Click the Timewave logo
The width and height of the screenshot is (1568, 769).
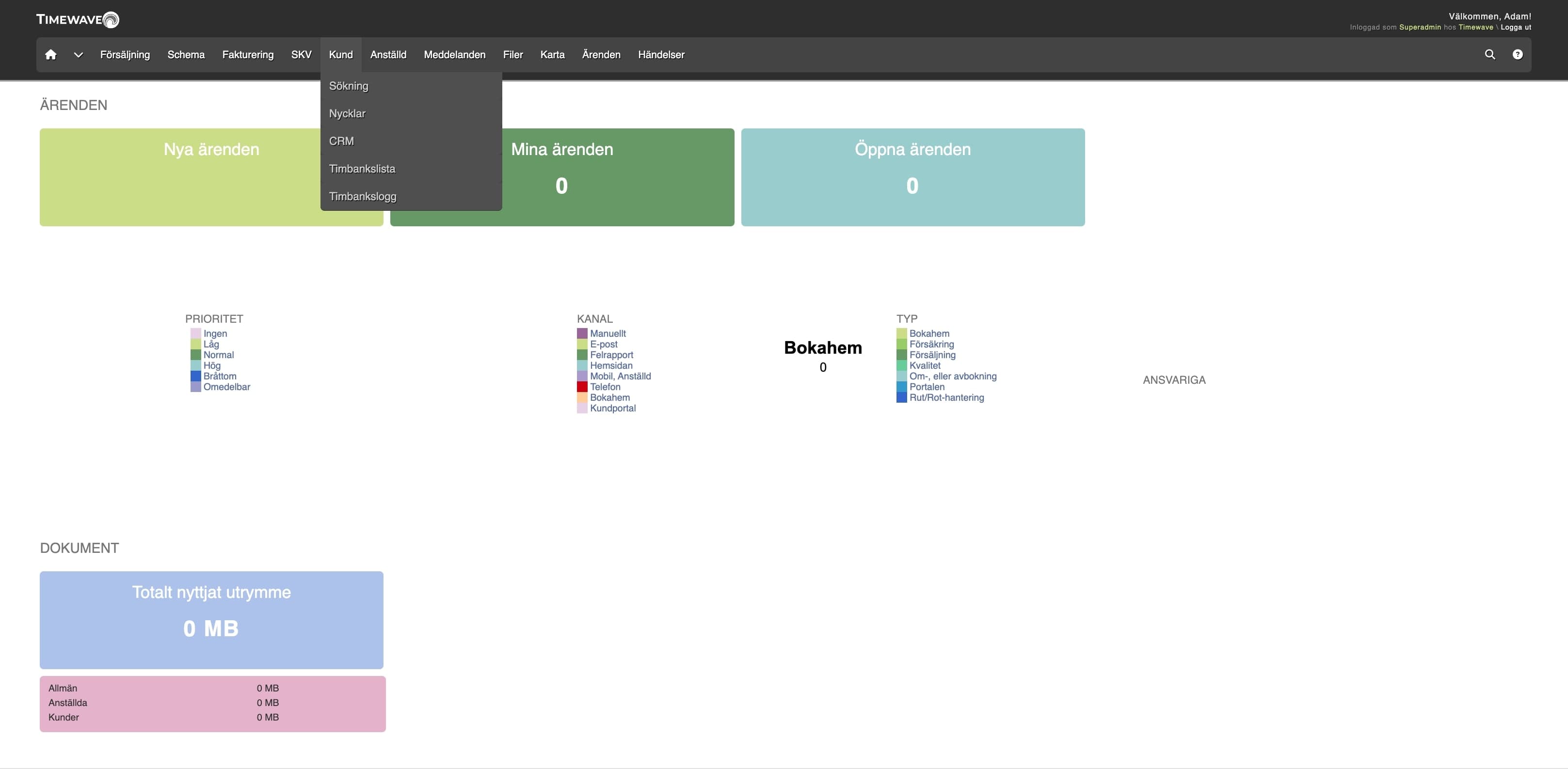click(77, 19)
